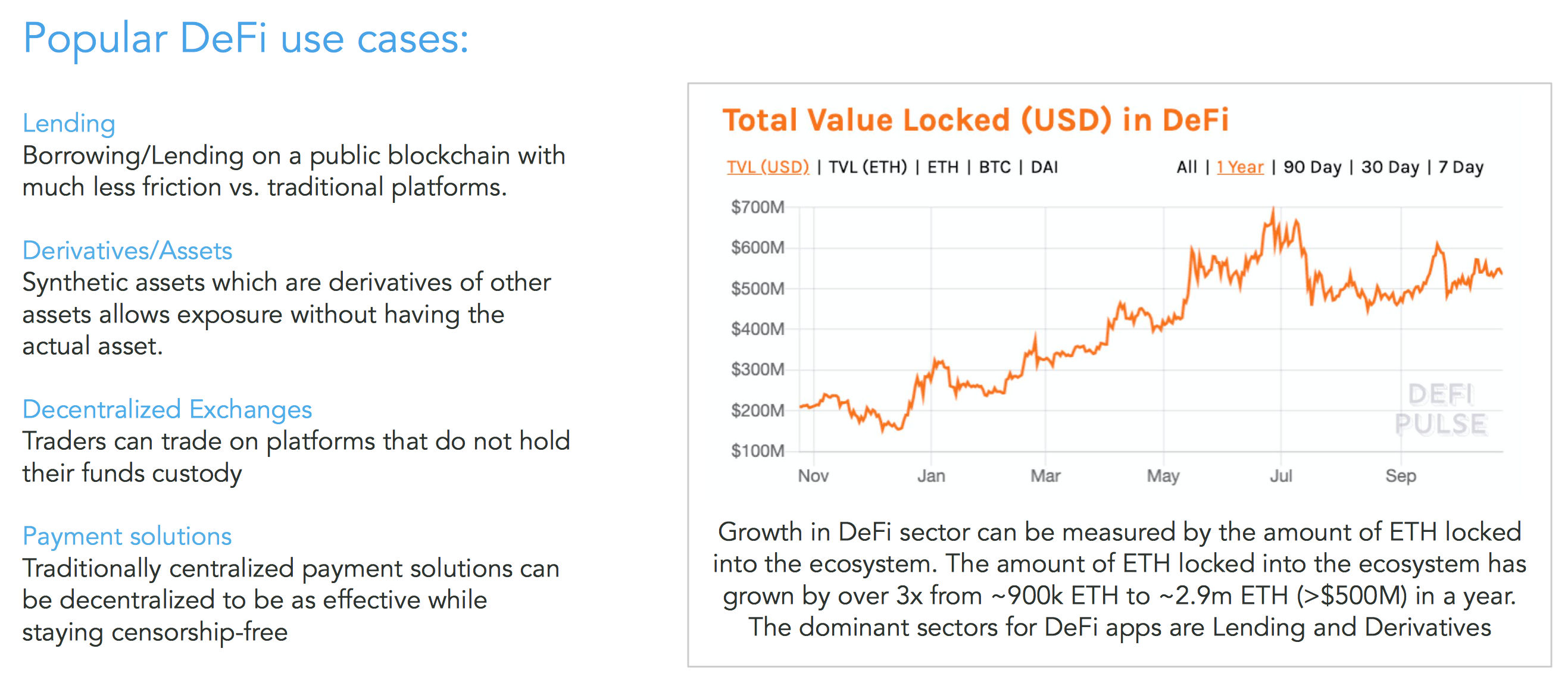Viewport: 1568px width, 683px height.
Task: Select the BTC metric link
Action: pos(995,167)
